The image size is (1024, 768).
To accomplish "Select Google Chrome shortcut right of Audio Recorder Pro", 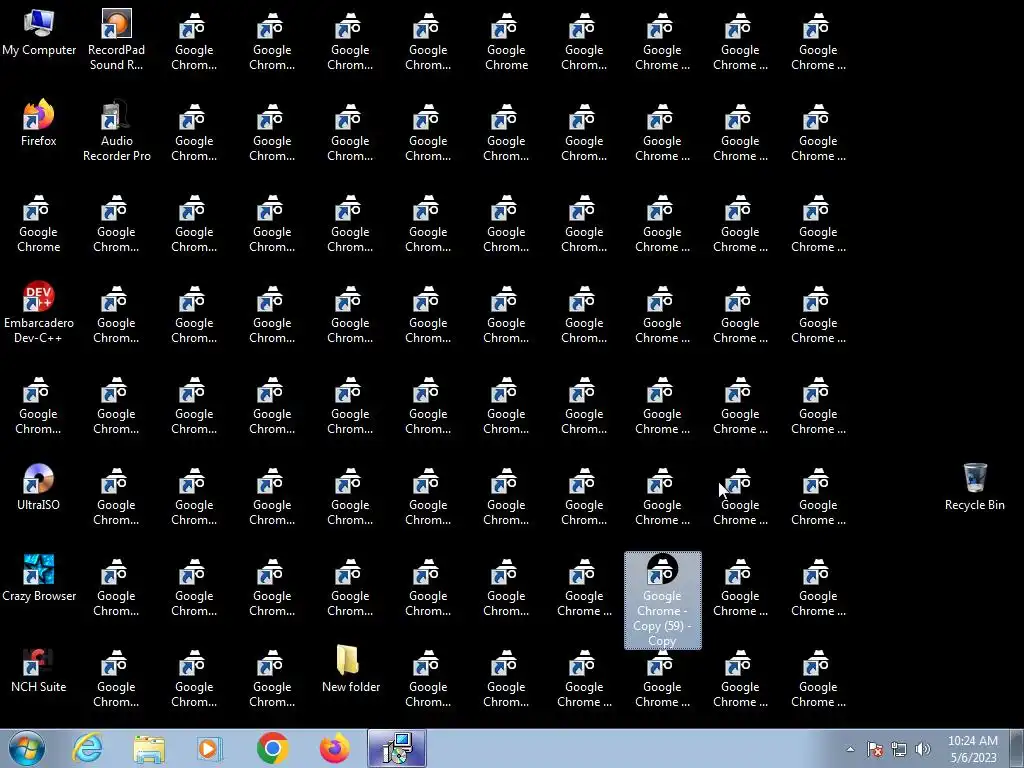I will point(194,131).
